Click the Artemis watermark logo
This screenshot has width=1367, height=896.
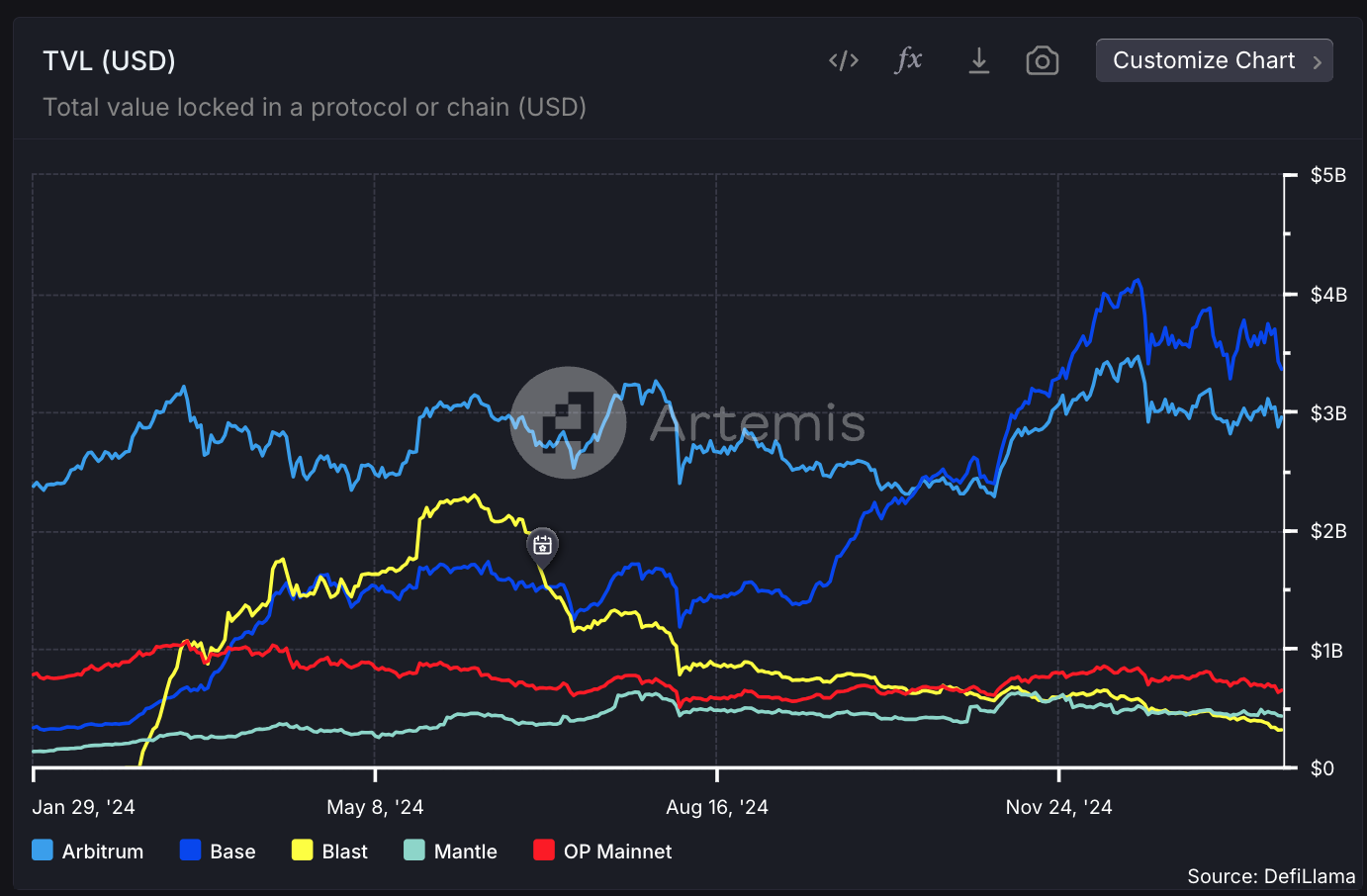(x=569, y=422)
